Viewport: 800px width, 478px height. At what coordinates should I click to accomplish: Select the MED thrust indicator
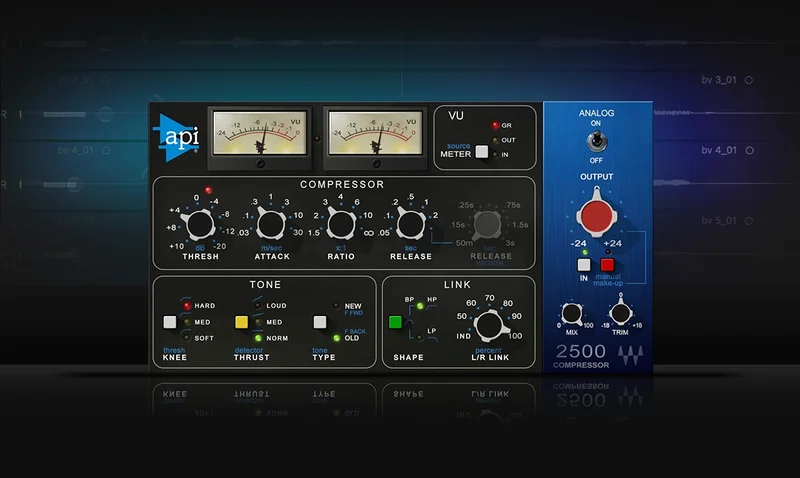(258, 322)
